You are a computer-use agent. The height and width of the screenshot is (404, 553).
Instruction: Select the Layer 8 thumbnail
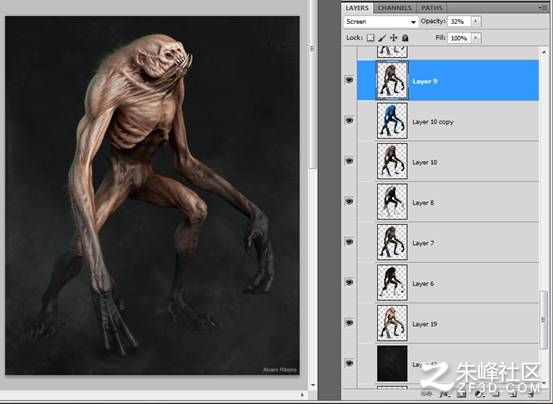[x=392, y=202]
